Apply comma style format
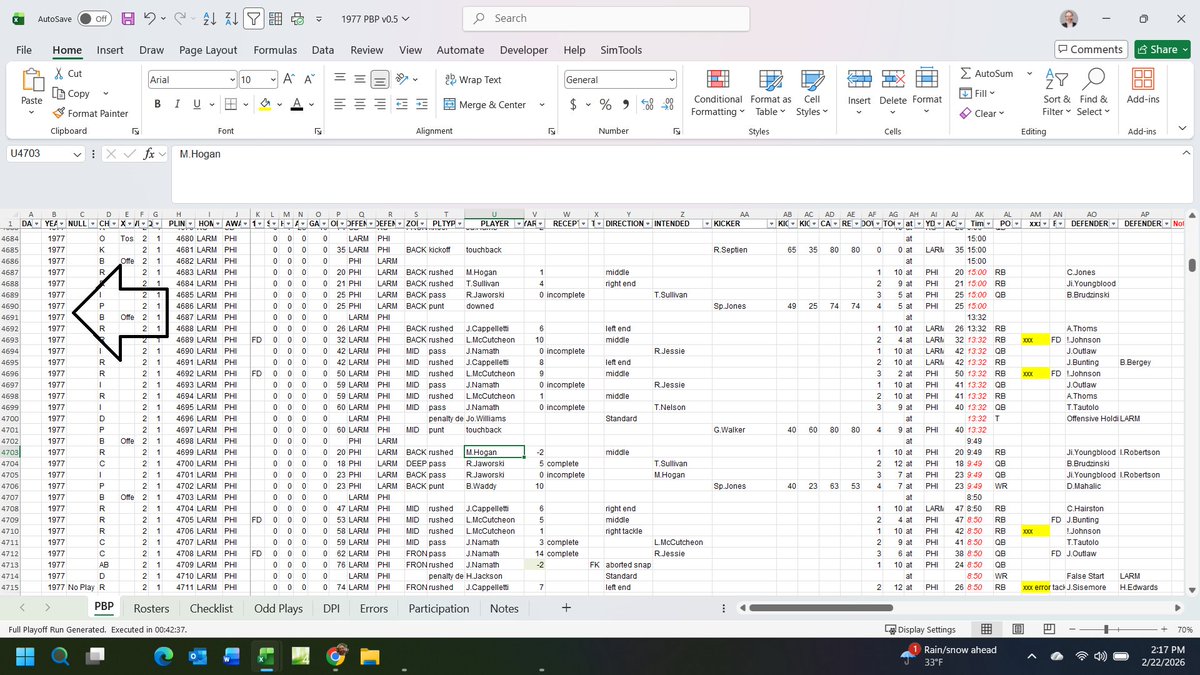The width and height of the screenshot is (1200, 675). pyautogui.click(x=625, y=105)
